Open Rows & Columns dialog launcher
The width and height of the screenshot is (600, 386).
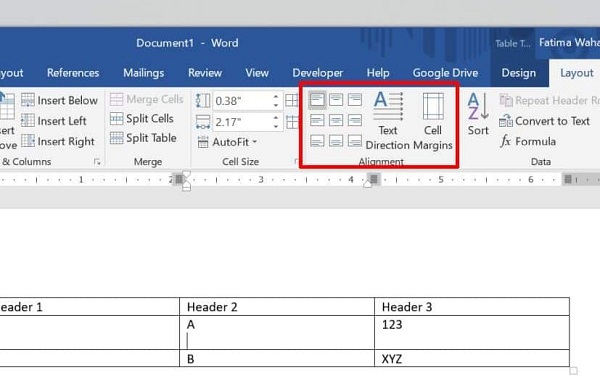(x=97, y=162)
